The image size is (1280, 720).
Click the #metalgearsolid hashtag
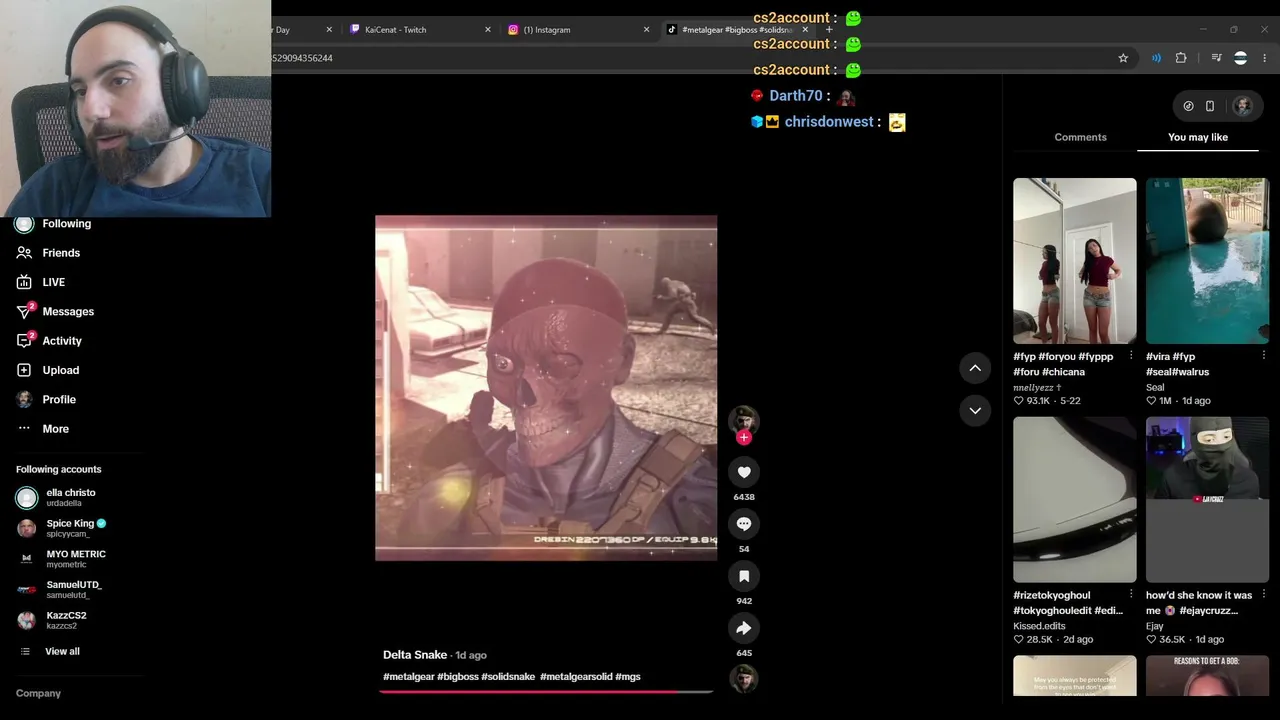click(x=576, y=677)
